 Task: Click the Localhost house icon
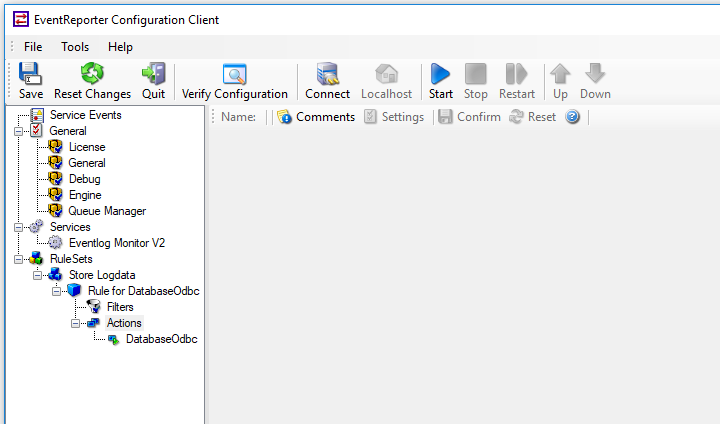tap(387, 73)
